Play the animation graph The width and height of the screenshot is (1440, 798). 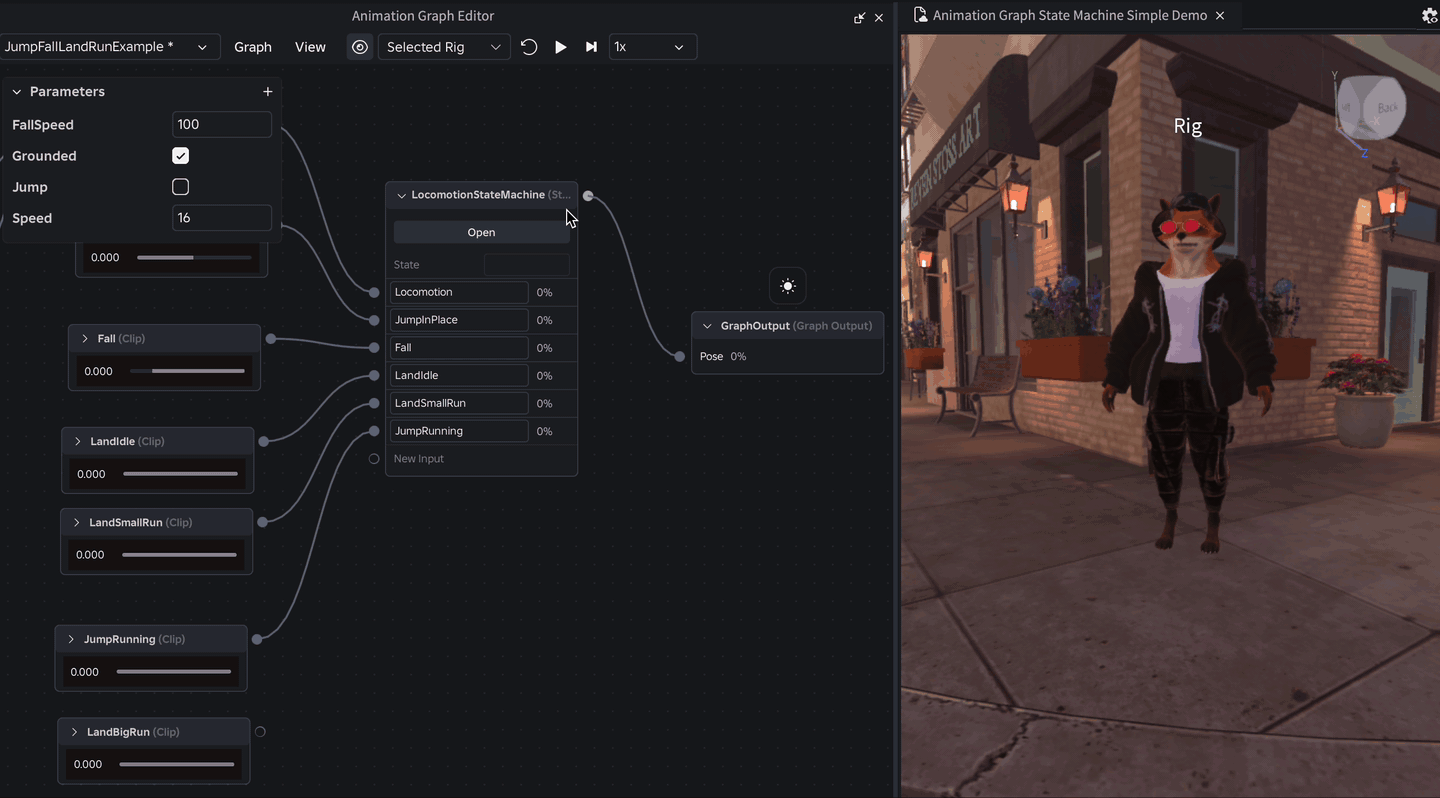tap(561, 47)
